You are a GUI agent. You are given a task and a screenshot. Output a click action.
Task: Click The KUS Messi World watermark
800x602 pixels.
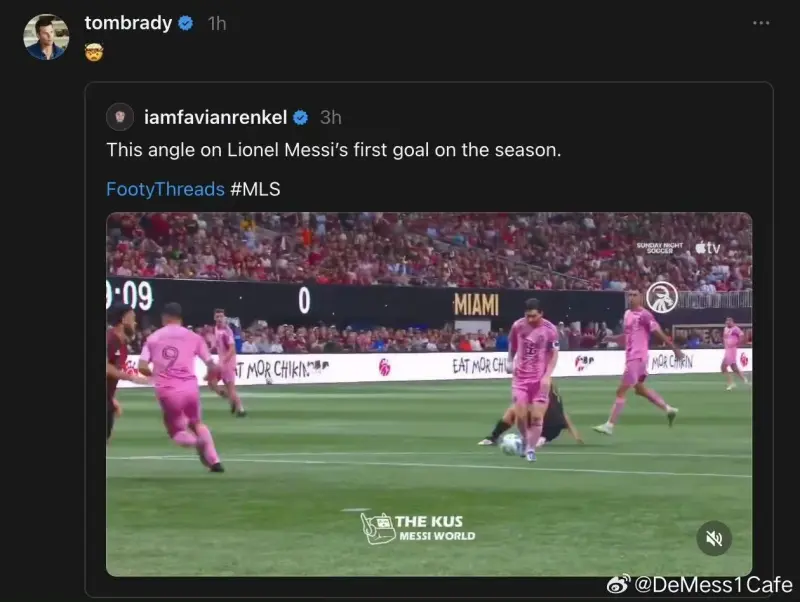click(x=418, y=528)
